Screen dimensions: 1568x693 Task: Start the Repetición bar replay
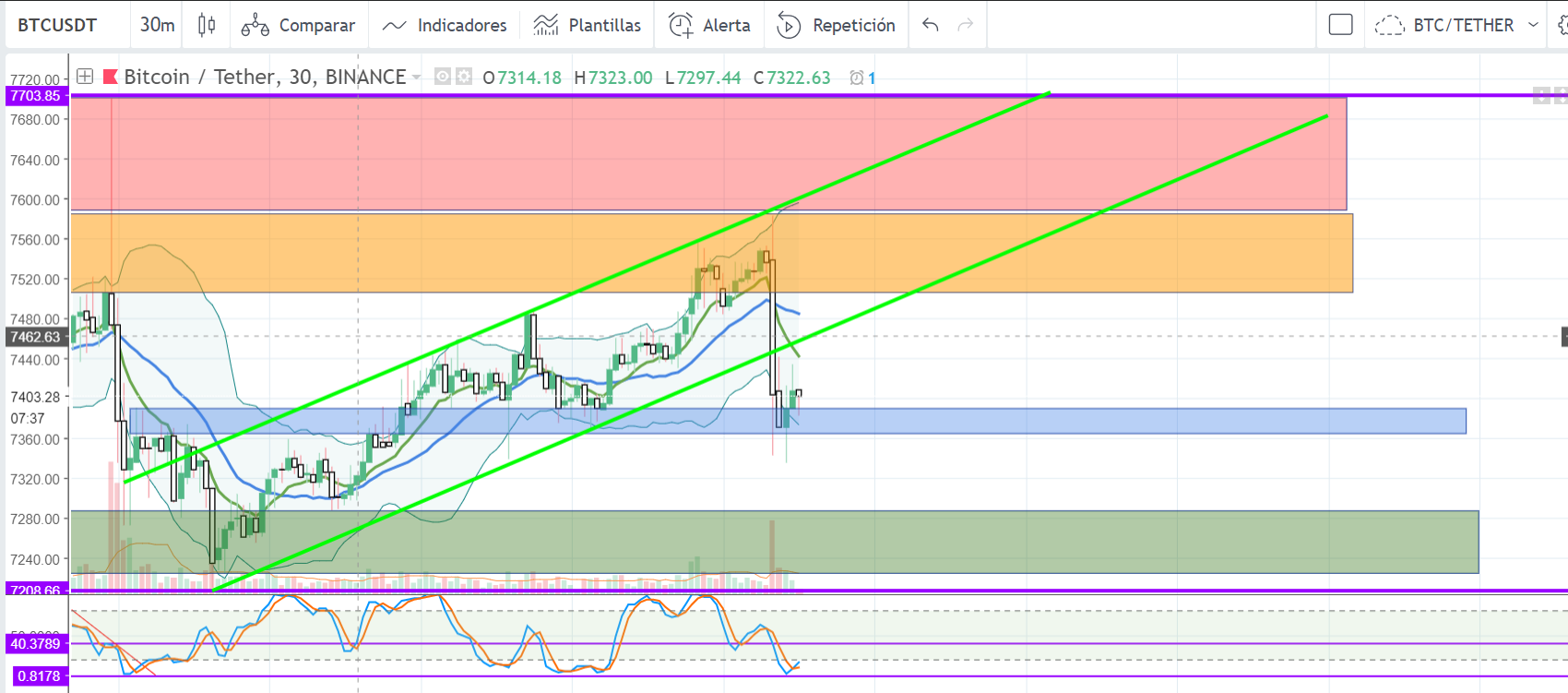[x=837, y=25]
